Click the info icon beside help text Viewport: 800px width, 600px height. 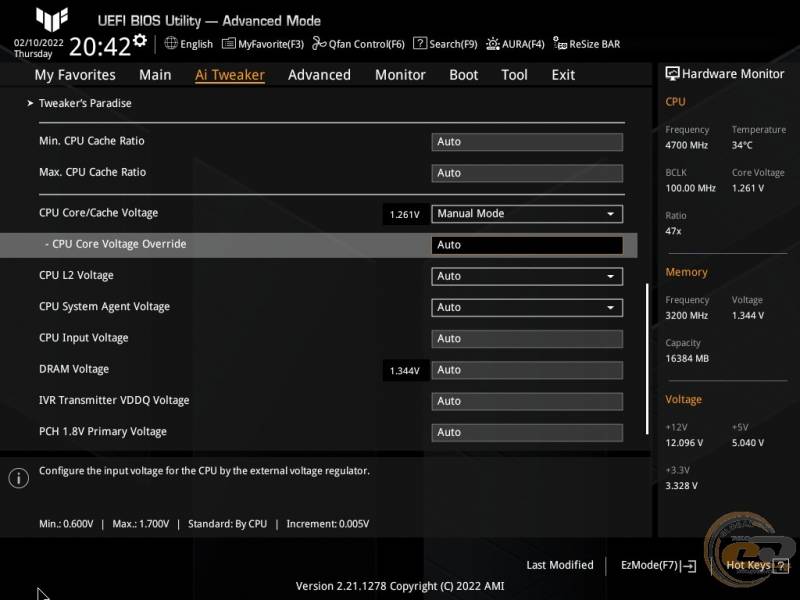19,478
